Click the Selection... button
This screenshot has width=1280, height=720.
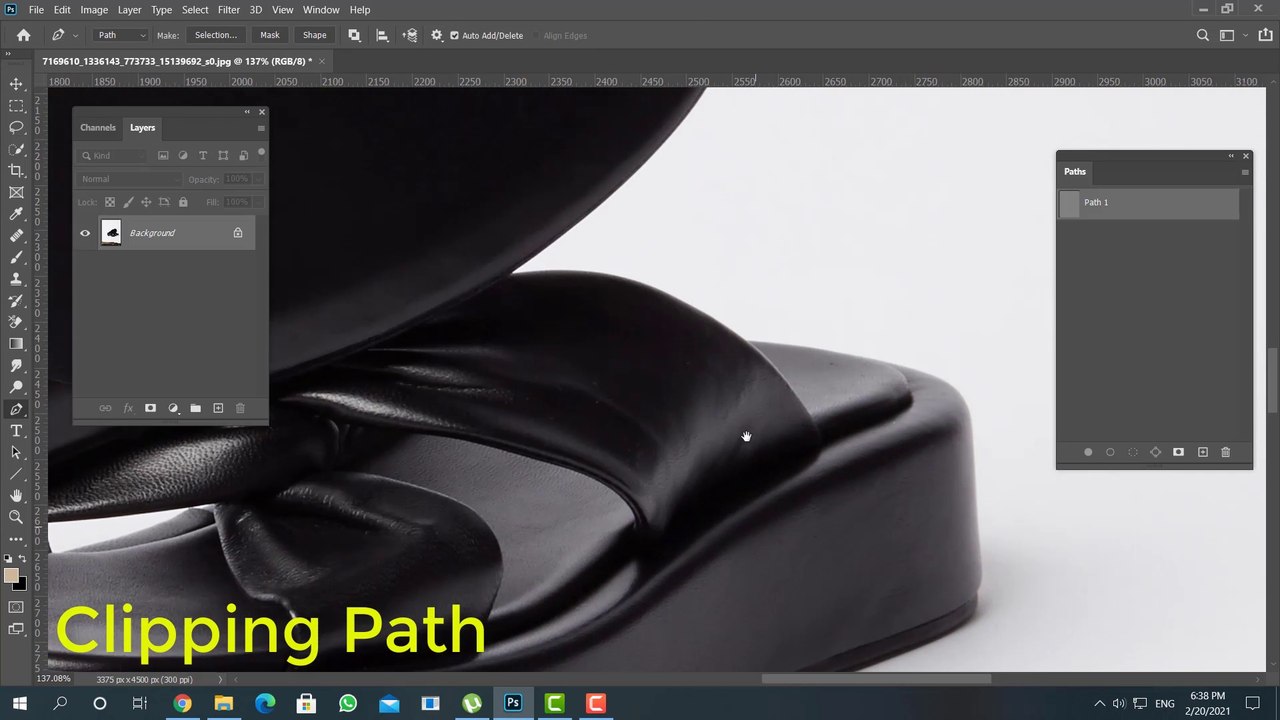coord(216,35)
